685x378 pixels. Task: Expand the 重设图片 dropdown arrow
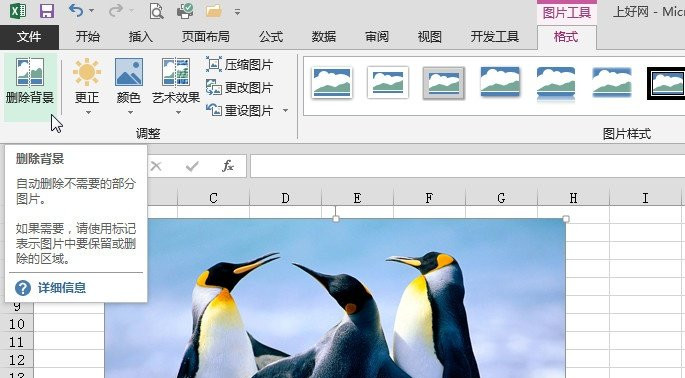click(285, 111)
